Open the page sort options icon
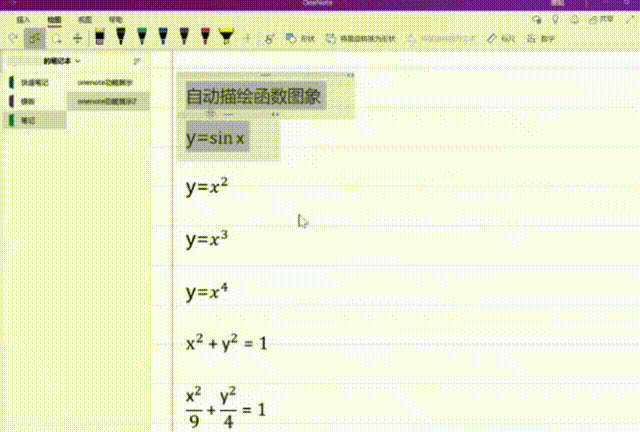 (x=136, y=61)
